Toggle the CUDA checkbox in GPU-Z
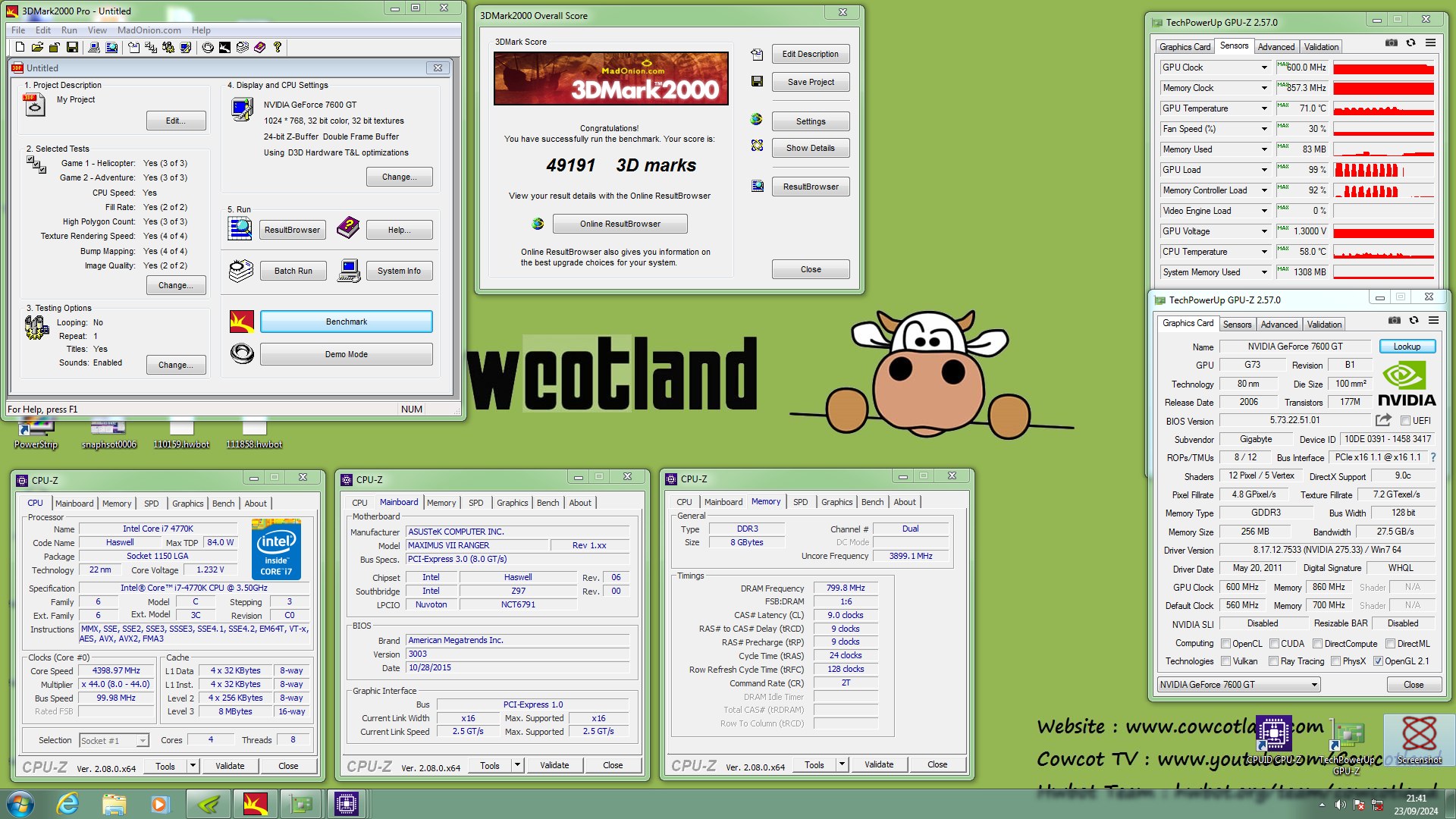 click(1274, 644)
